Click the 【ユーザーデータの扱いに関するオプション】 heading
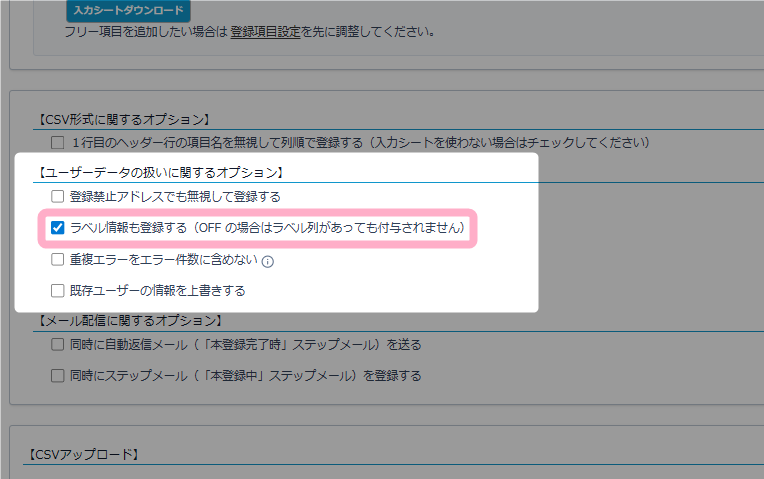This screenshot has height=479, width=764. click(x=160, y=173)
